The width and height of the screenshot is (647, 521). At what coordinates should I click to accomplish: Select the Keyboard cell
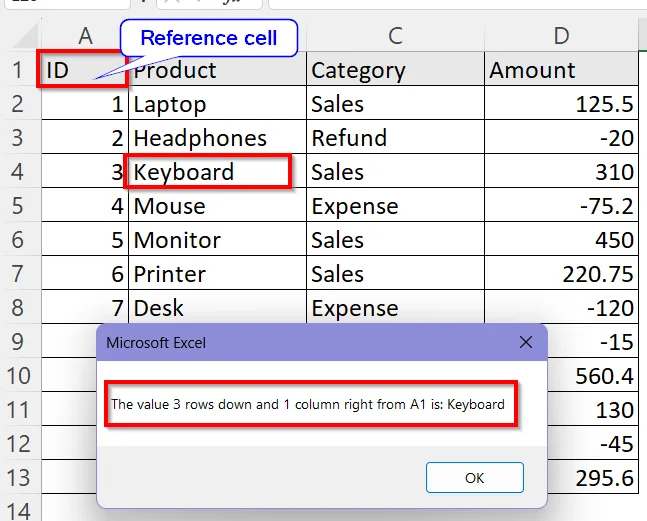pyautogui.click(x=217, y=171)
